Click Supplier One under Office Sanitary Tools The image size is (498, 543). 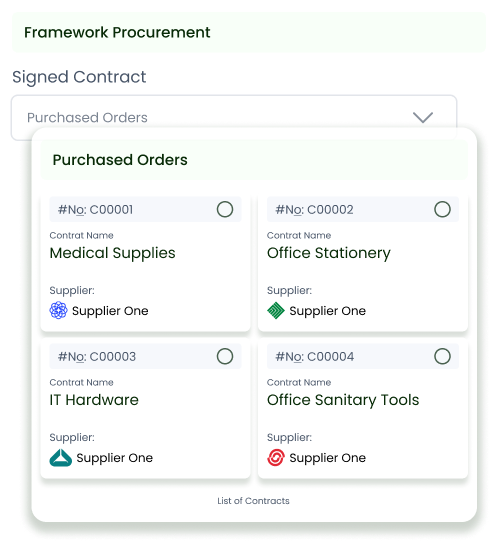[x=328, y=458]
